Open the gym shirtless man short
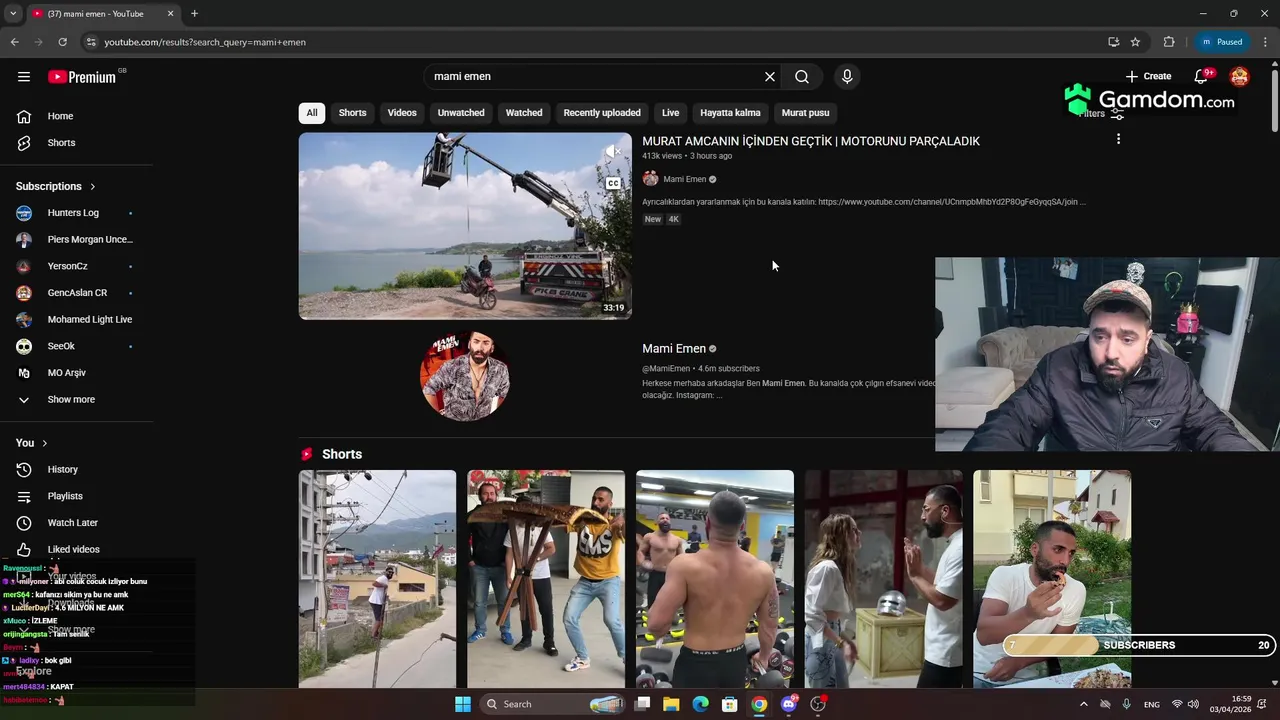The height and width of the screenshot is (720, 1280). tap(715, 579)
